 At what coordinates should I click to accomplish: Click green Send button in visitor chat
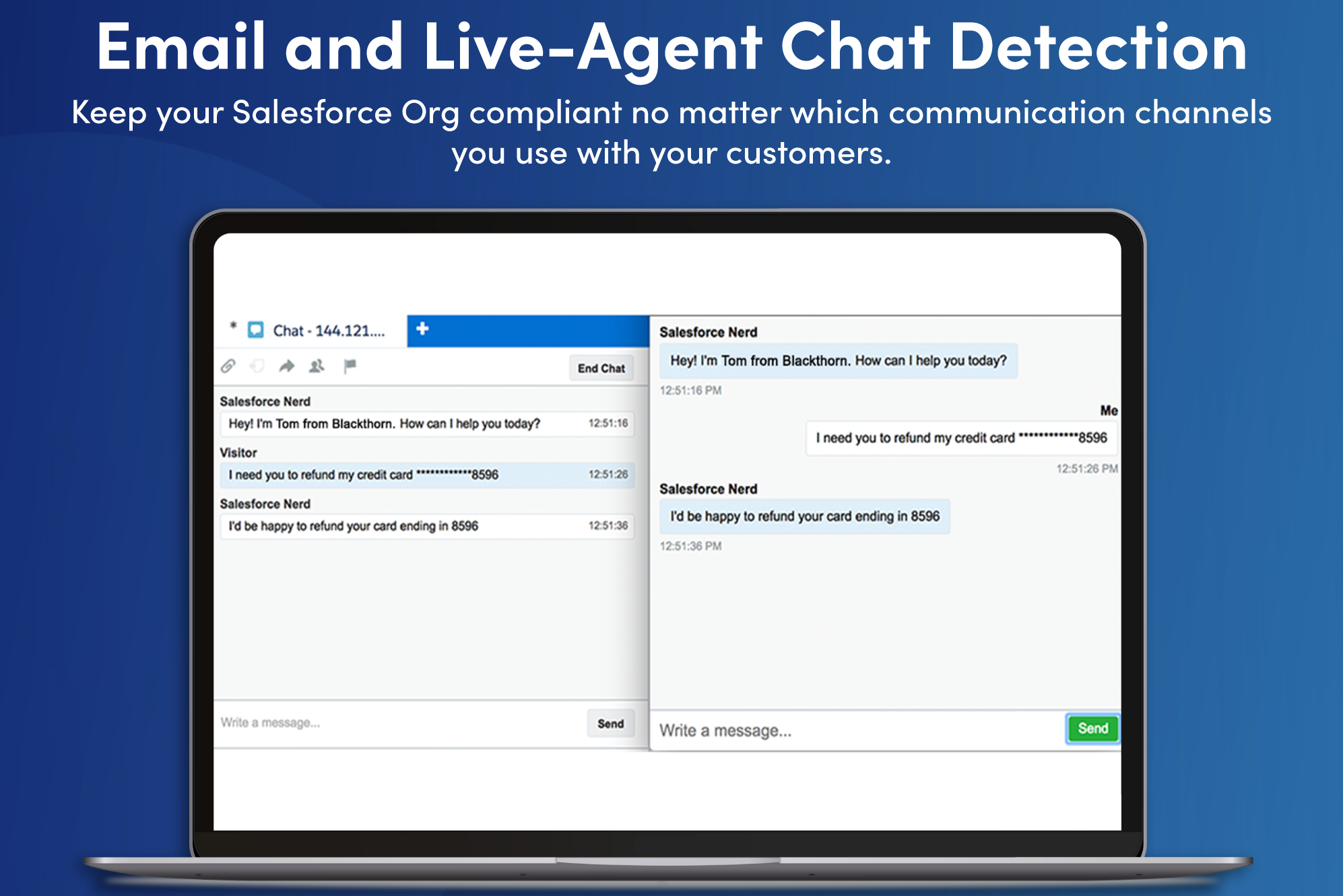(1092, 728)
